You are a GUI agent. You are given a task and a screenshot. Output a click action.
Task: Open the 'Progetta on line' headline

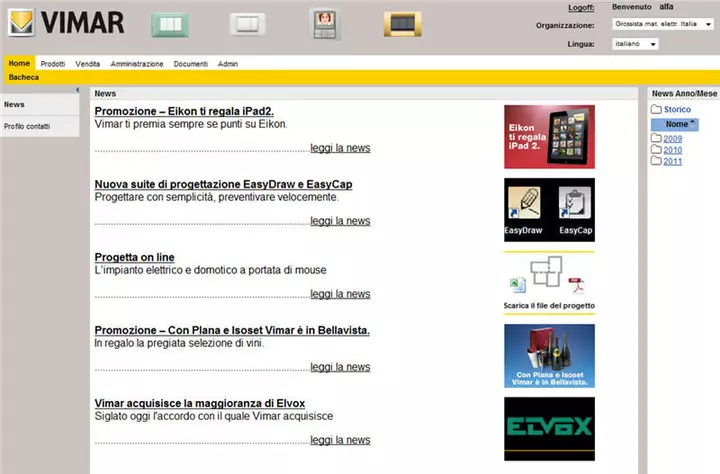pos(135,257)
